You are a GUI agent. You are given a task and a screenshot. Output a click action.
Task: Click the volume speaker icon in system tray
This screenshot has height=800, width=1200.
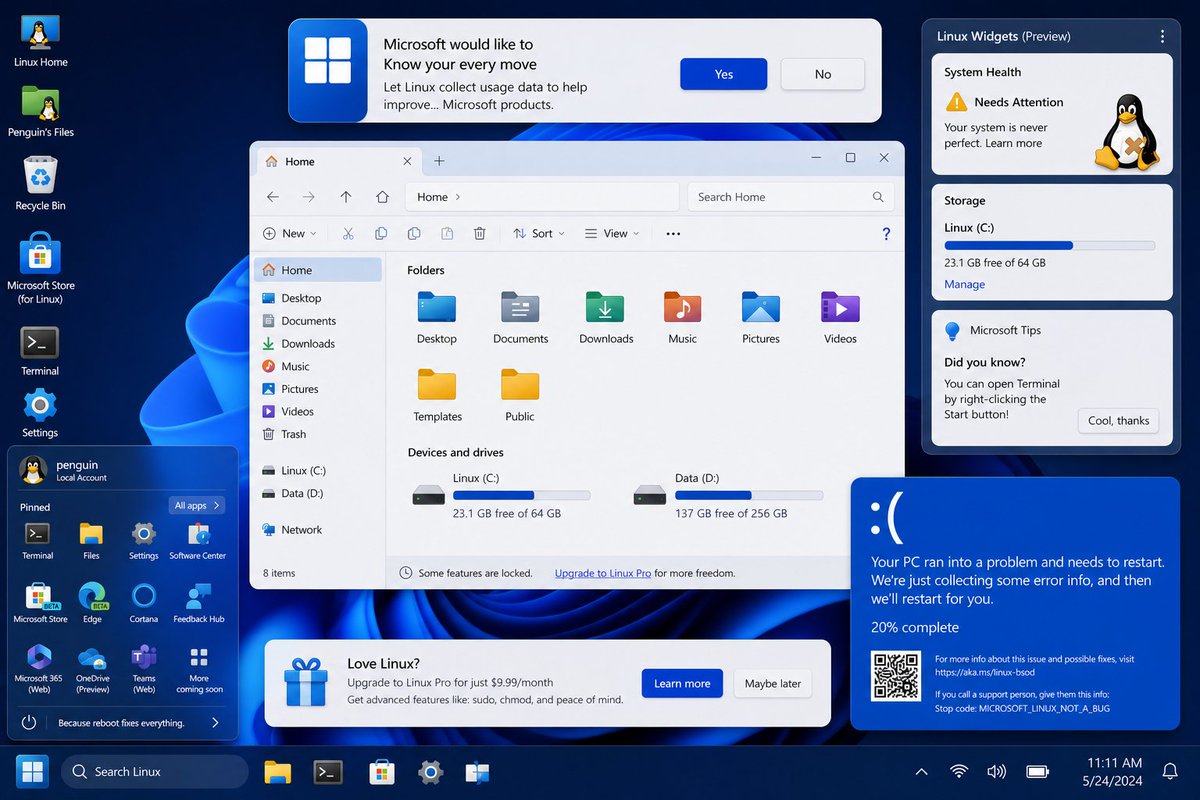click(996, 771)
